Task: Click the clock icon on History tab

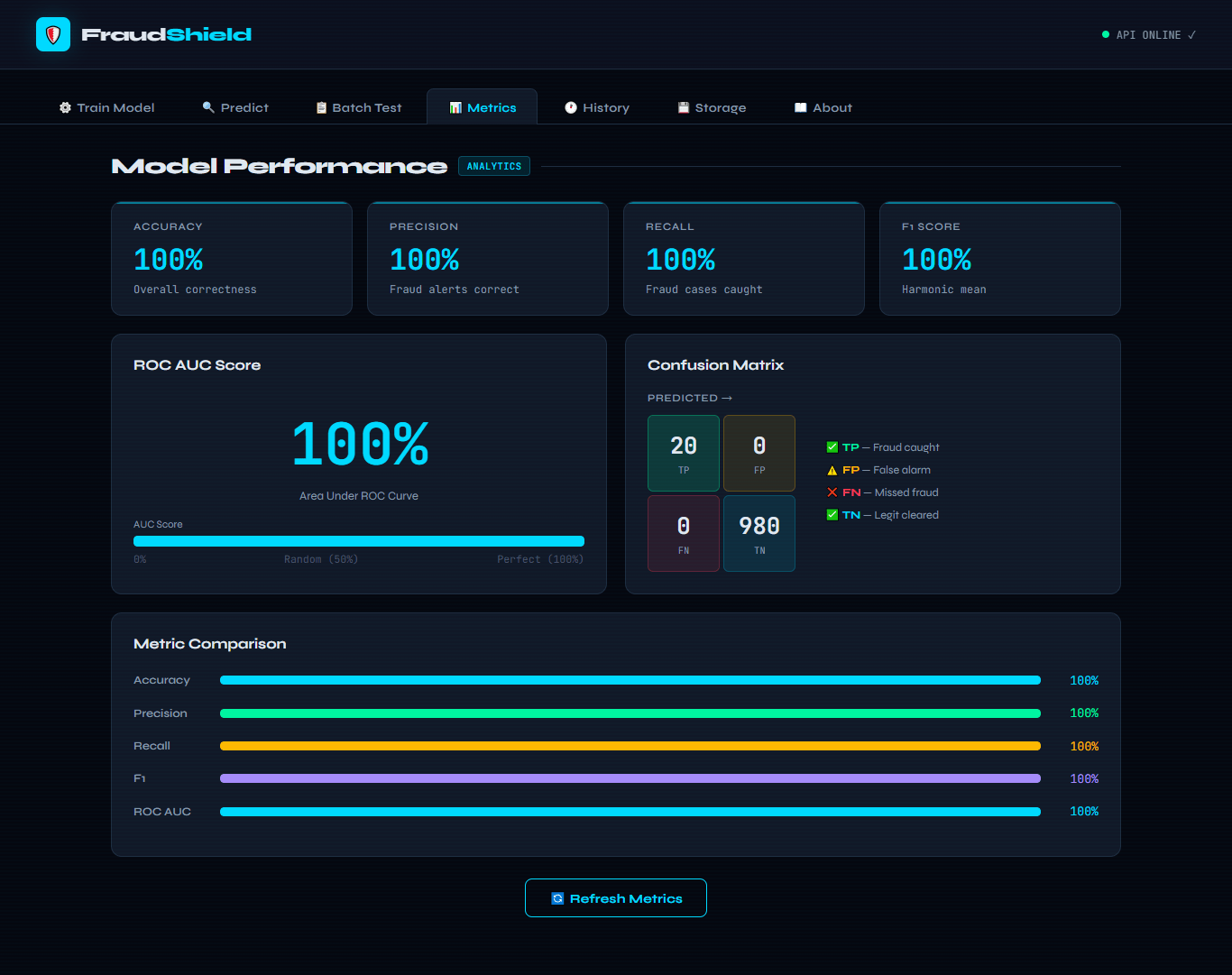Action: [x=571, y=107]
